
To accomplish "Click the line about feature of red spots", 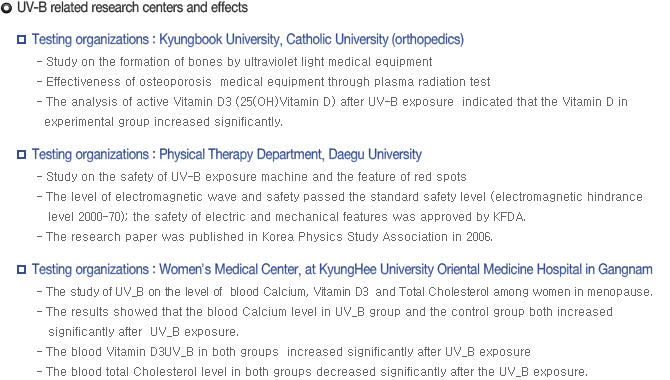I will coord(252,177).
